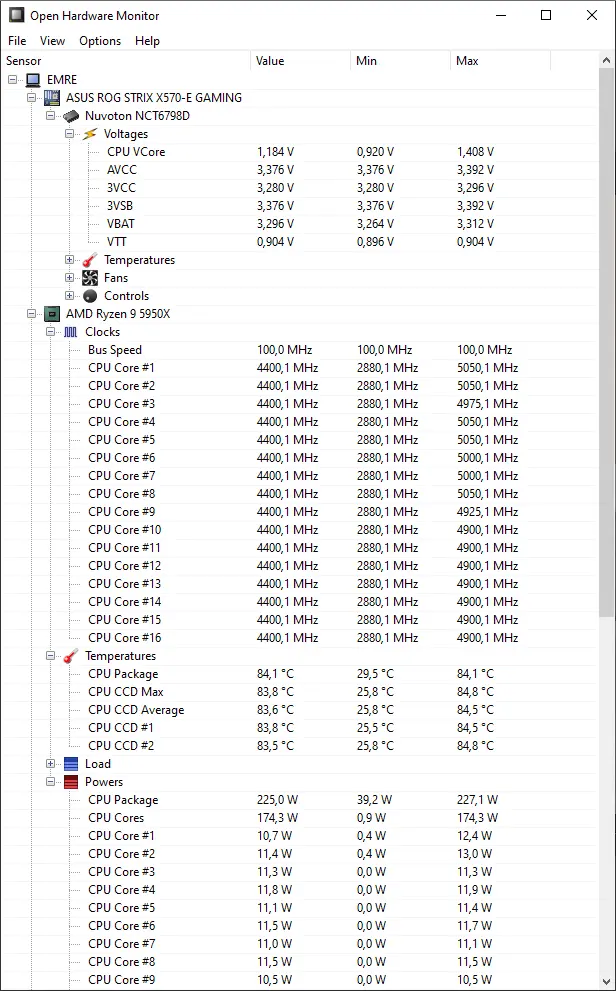
Task: Select the 3VCC voltage row
Action: [300, 188]
